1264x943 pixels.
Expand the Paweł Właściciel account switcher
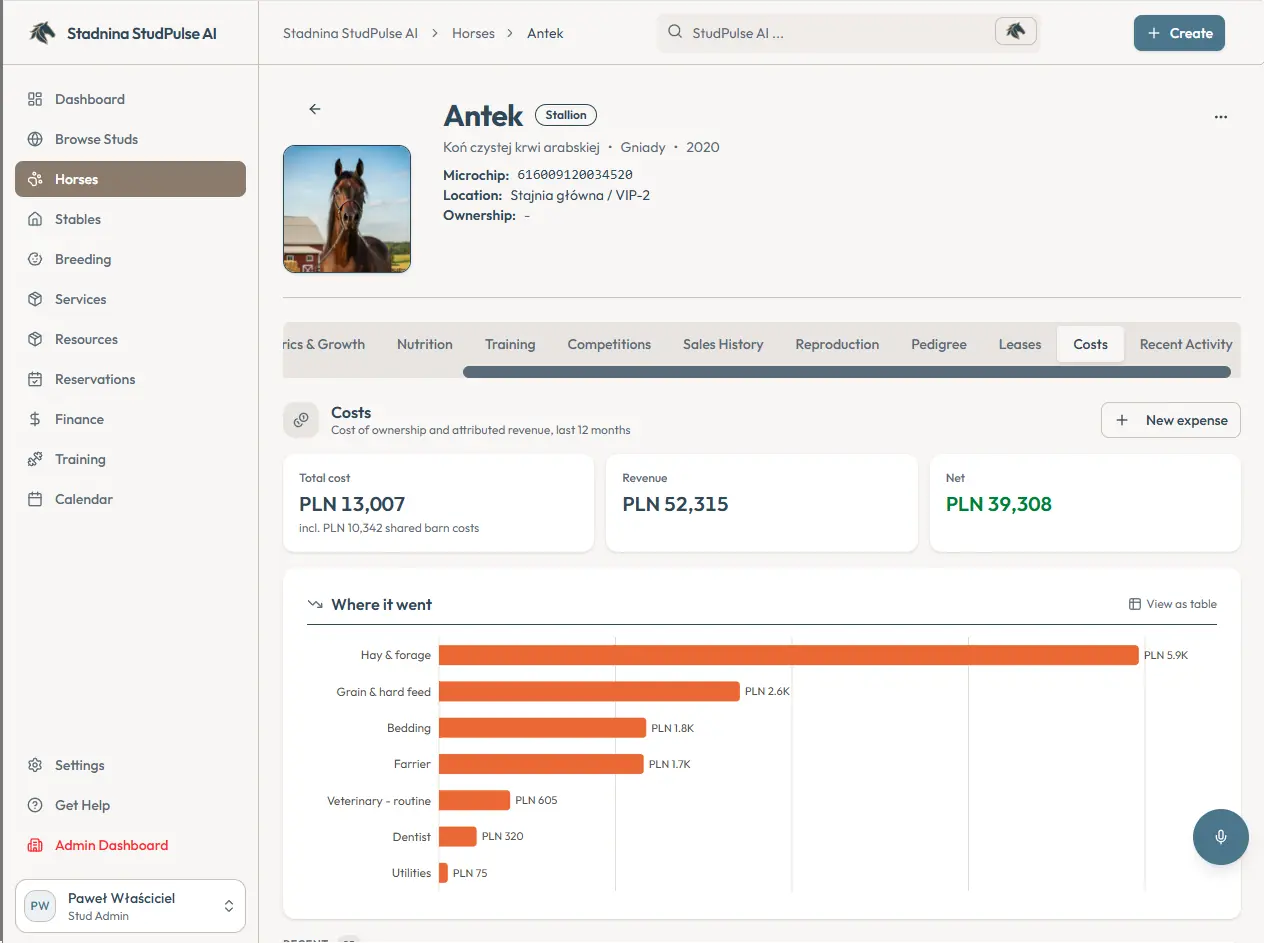[130, 906]
